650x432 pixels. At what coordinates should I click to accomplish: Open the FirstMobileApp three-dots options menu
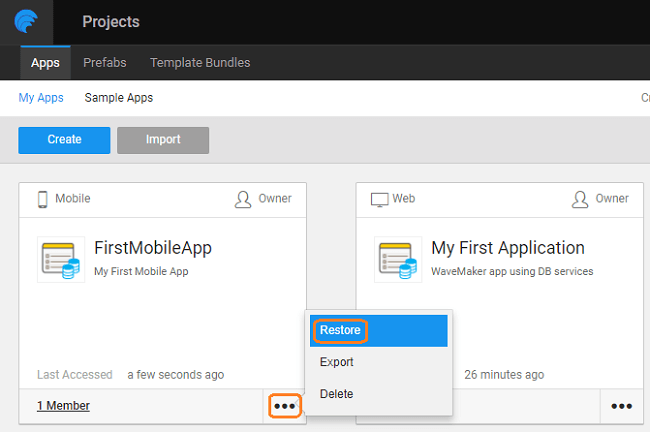285,406
